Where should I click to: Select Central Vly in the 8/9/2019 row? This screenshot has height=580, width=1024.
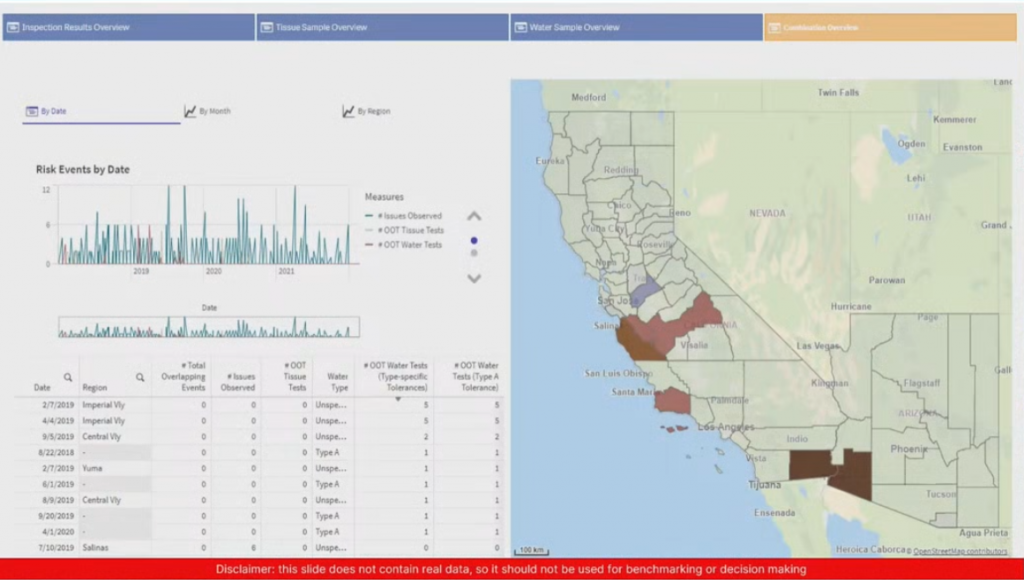tap(101, 500)
